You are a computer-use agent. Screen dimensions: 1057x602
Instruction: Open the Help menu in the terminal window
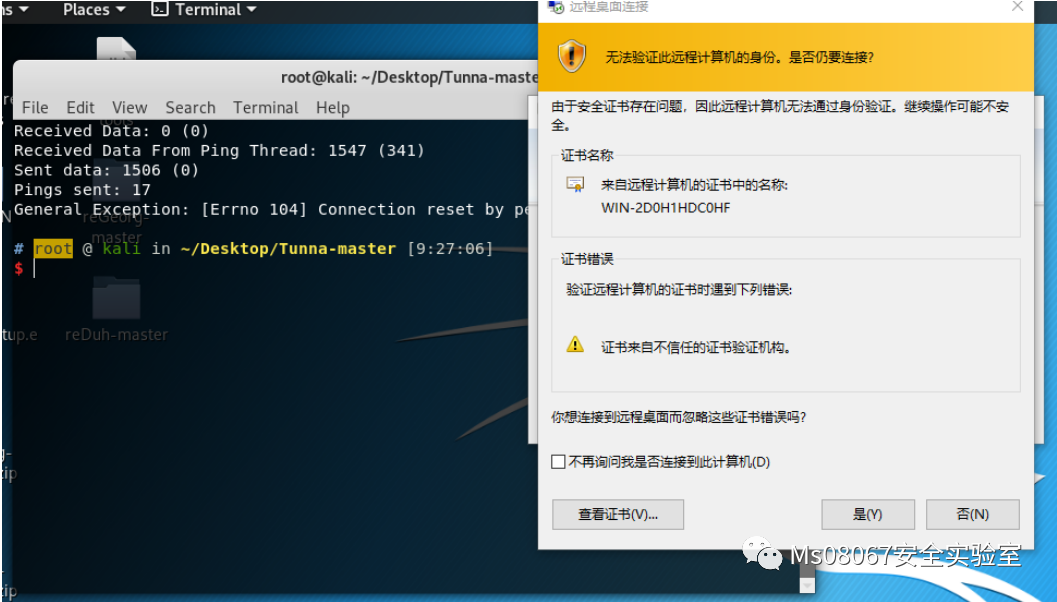(332, 107)
